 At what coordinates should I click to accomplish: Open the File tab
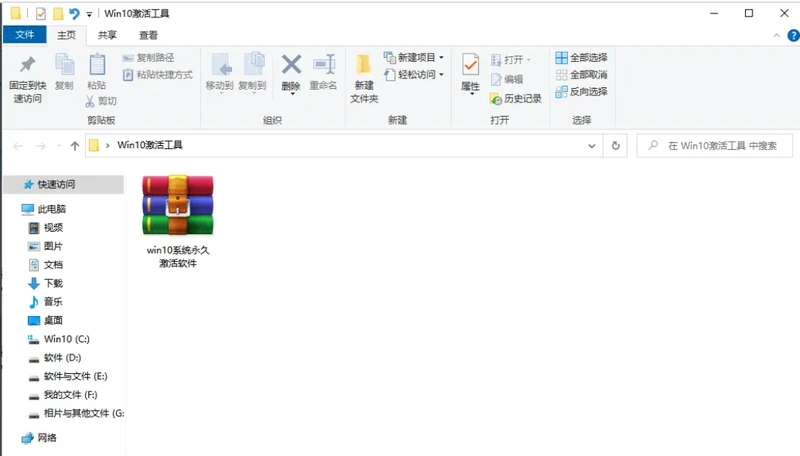click(24, 35)
